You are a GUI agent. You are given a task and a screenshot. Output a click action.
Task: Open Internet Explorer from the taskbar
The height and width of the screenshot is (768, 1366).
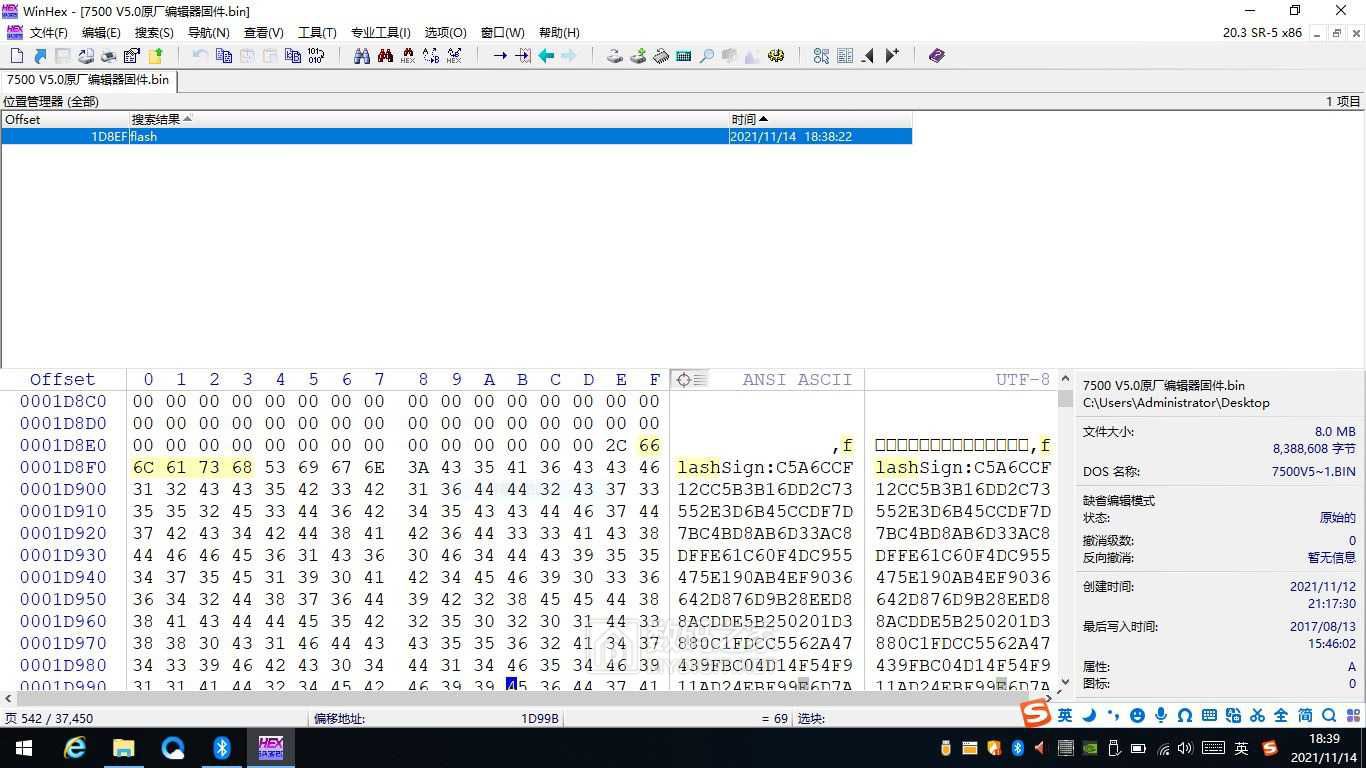(75, 748)
